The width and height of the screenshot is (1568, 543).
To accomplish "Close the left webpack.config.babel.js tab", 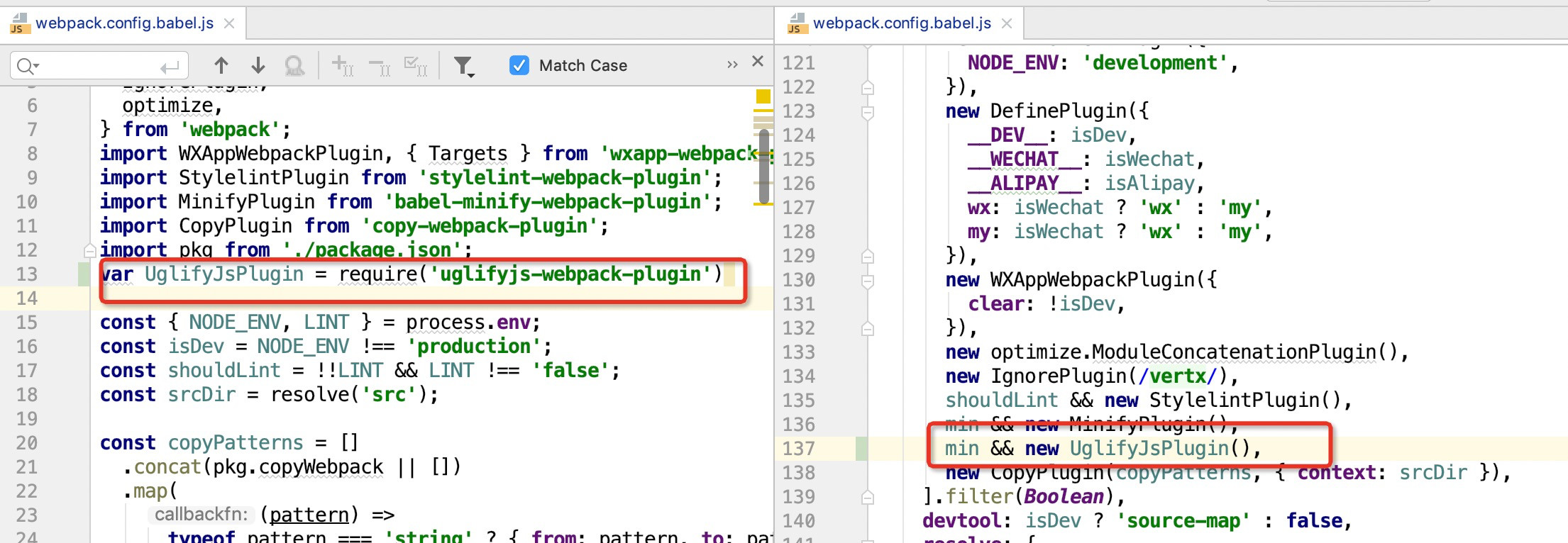I will point(229,23).
